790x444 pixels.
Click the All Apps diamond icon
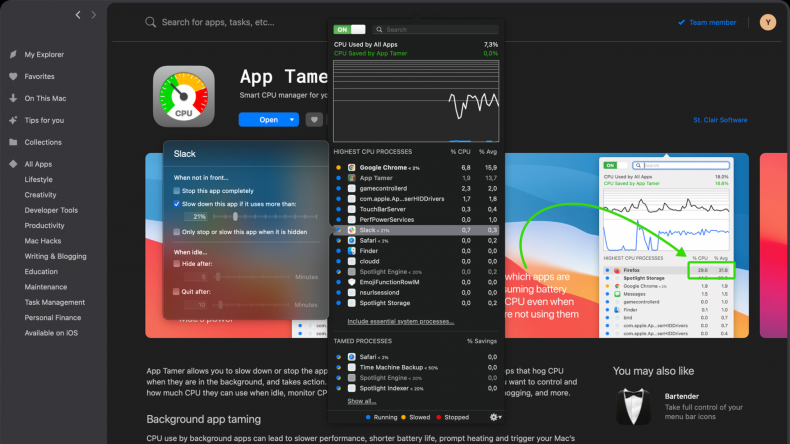(13, 164)
